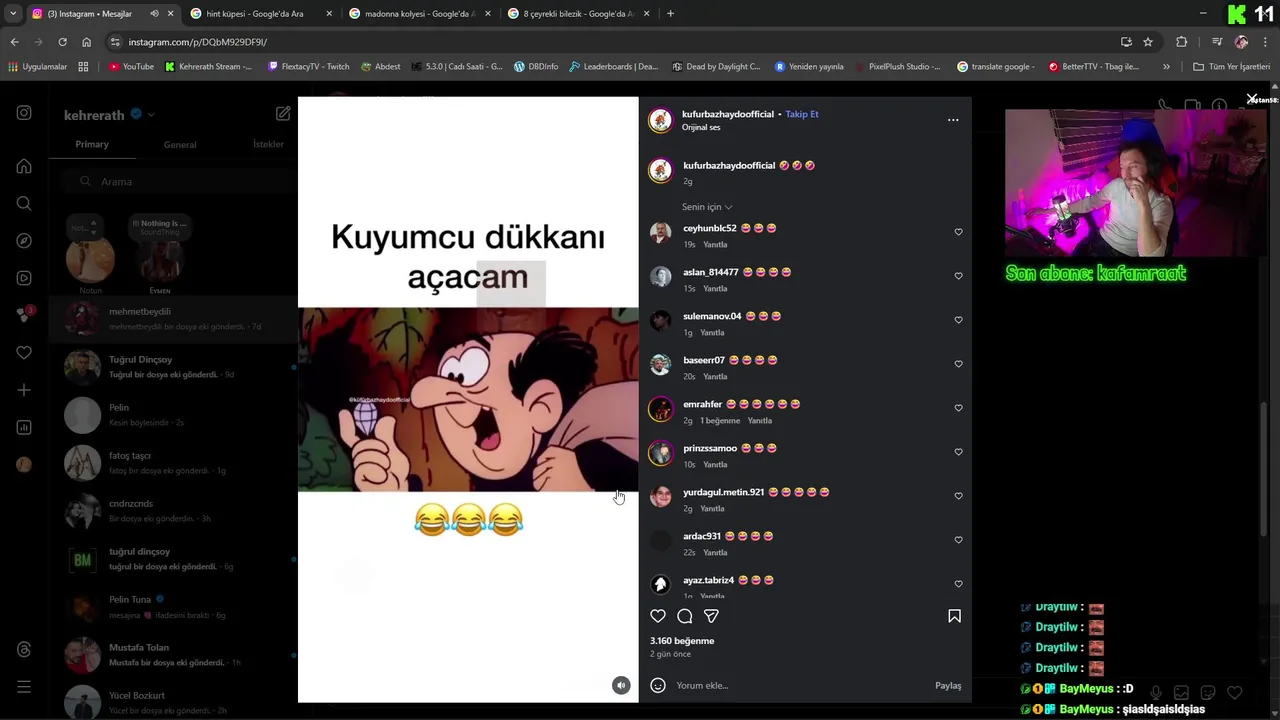
Task: Open chat with Mustafa Tolan
Action: point(174,654)
